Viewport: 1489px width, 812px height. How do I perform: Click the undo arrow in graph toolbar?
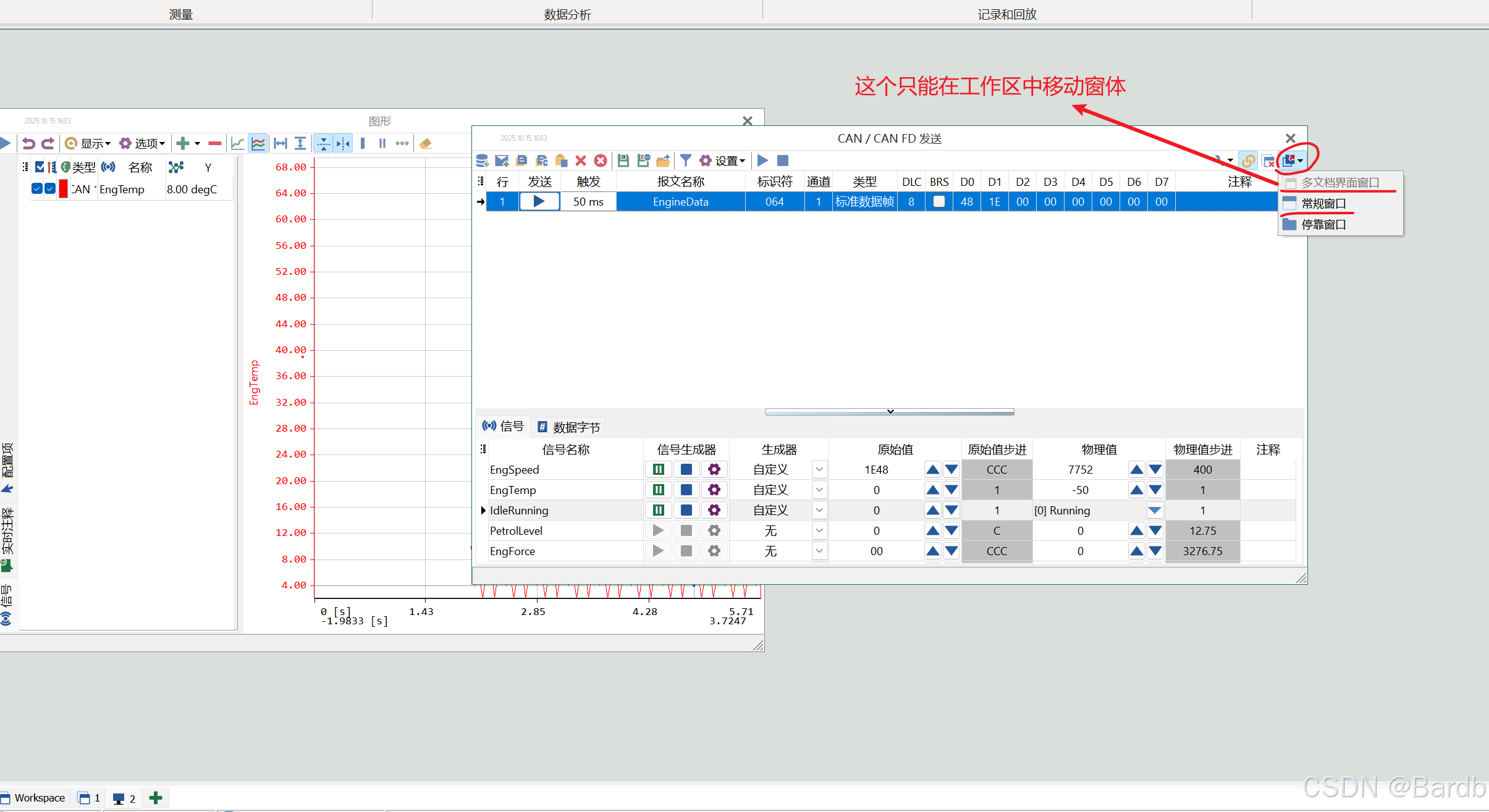point(28,143)
